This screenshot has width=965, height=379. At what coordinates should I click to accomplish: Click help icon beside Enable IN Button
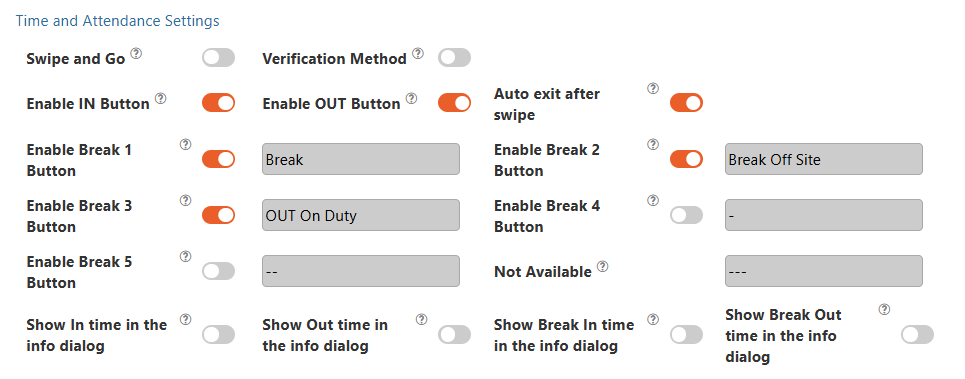point(161,98)
